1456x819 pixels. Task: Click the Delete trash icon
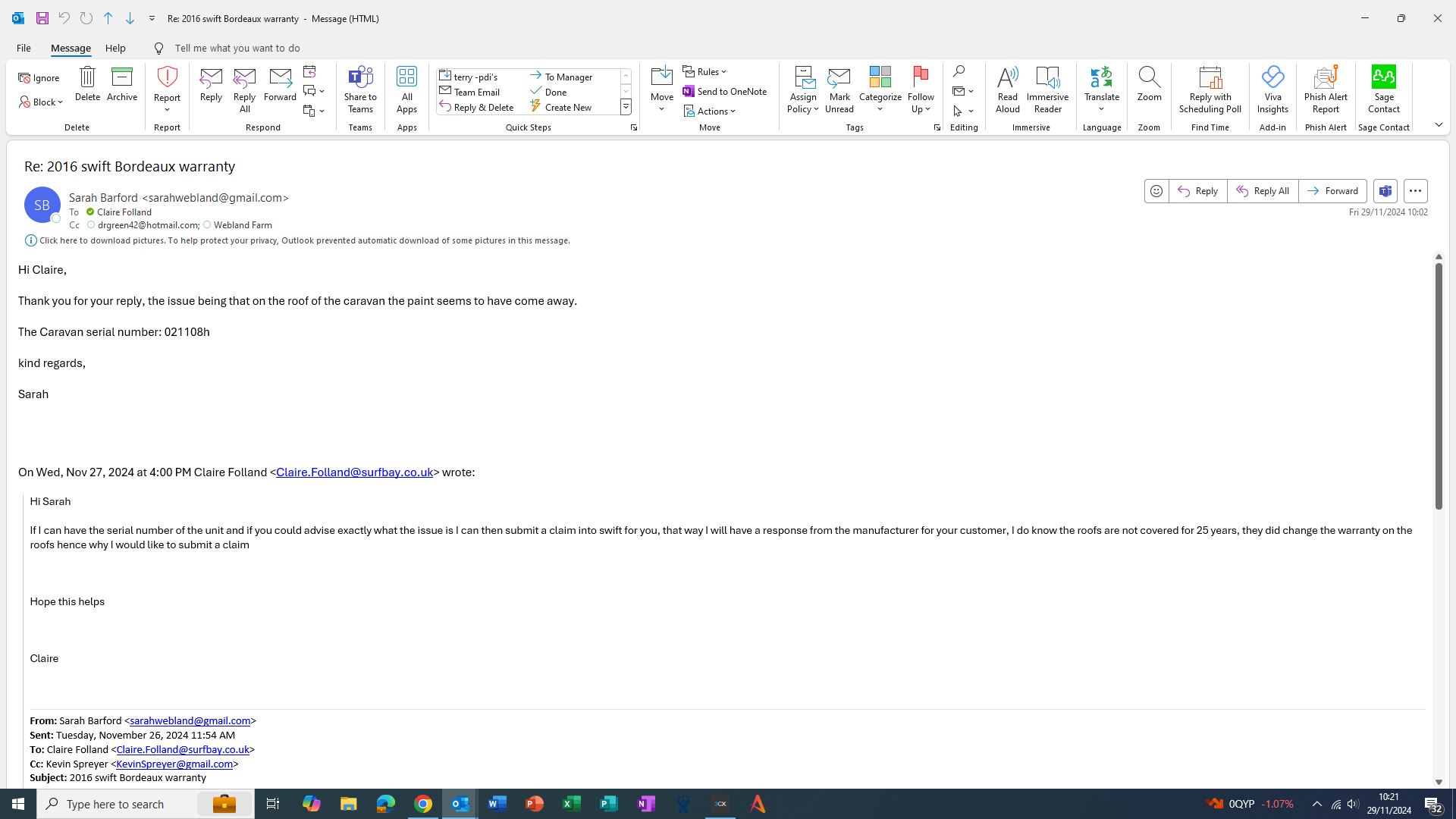[x=87, y=77]
